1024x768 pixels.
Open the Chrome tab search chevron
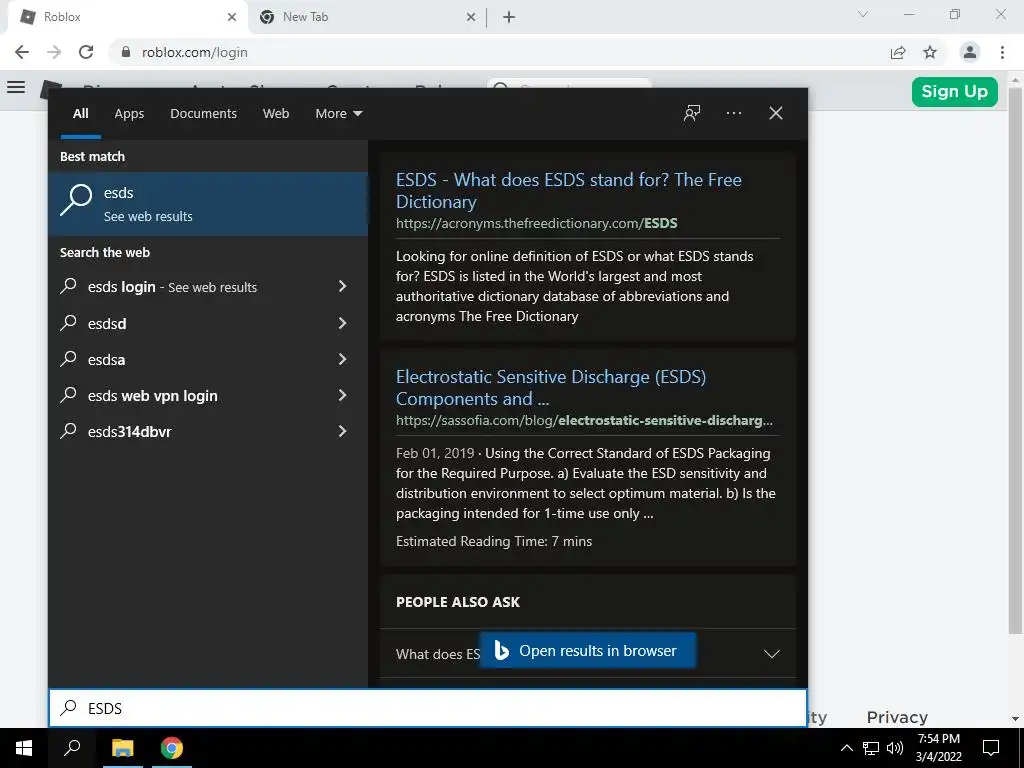863,14
